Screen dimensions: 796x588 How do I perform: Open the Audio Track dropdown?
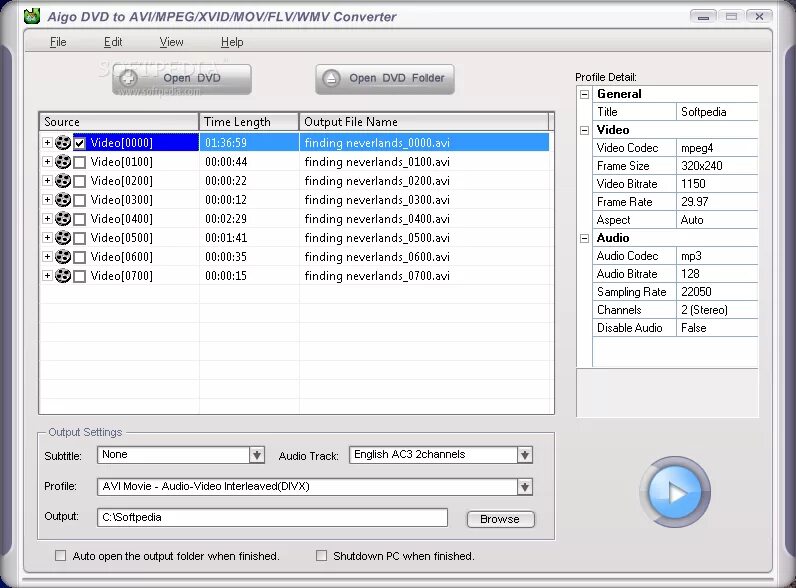525,455
